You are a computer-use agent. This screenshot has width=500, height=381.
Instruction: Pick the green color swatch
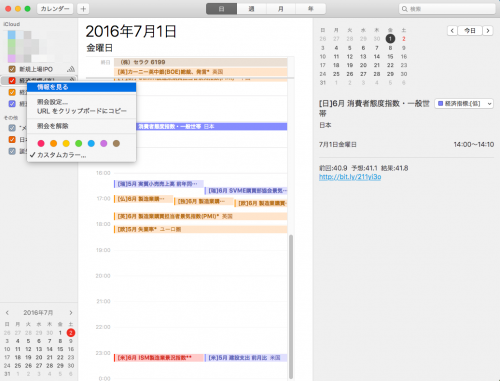coord(79,143)
